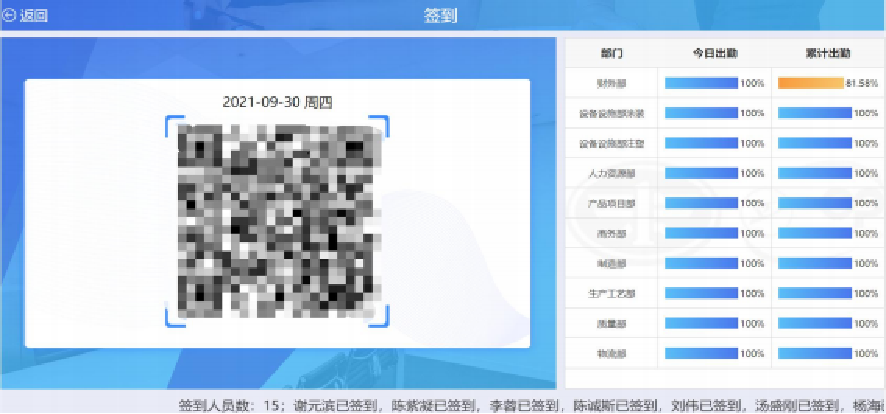Click 人力资源部 今日出勤 progress bar
Image resolution: width=886 pixels, height=414 pixels.
click(x=701, y=173)
